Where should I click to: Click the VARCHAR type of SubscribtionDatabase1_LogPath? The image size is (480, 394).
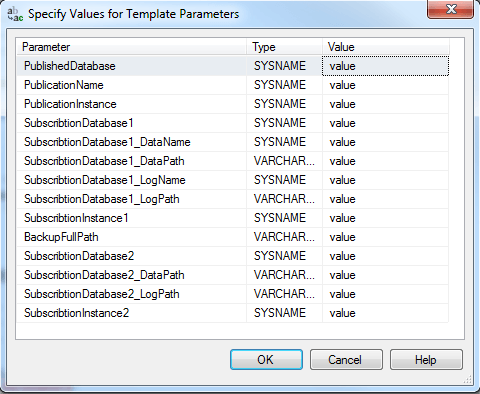click(284, 199)
